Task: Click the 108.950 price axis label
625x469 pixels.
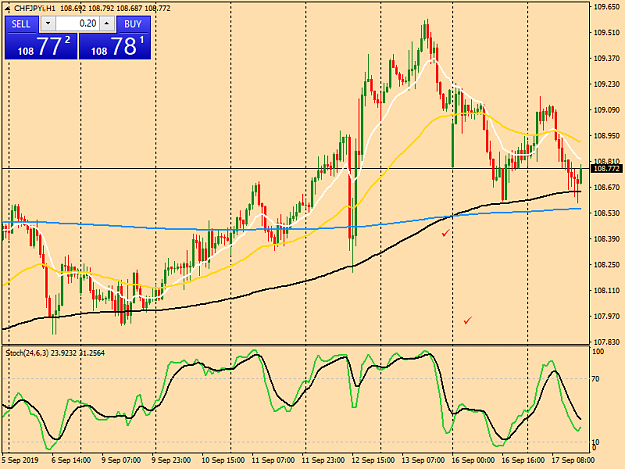Action: (x=607, y=136)
